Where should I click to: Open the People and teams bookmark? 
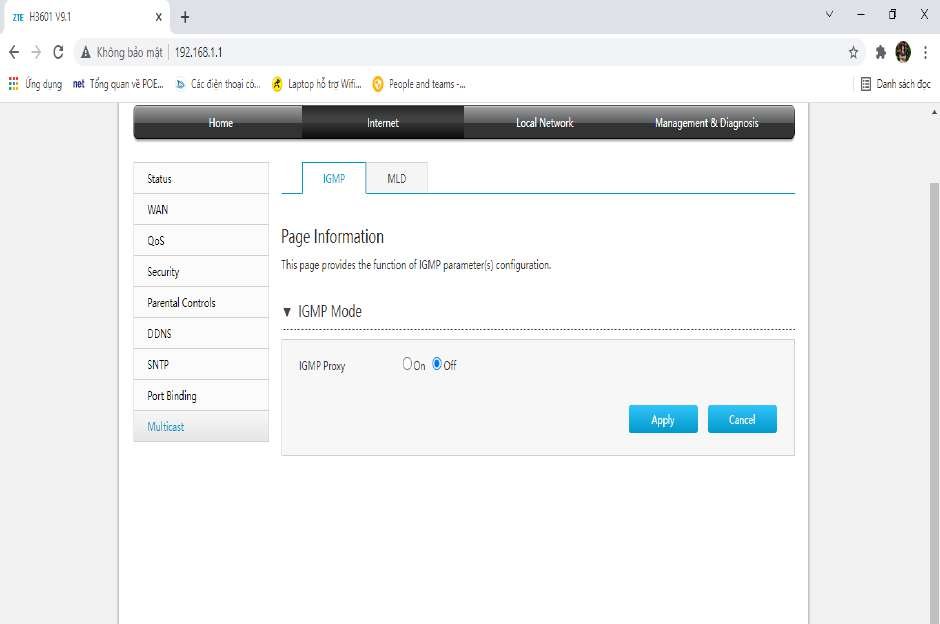tap(419, 84)
